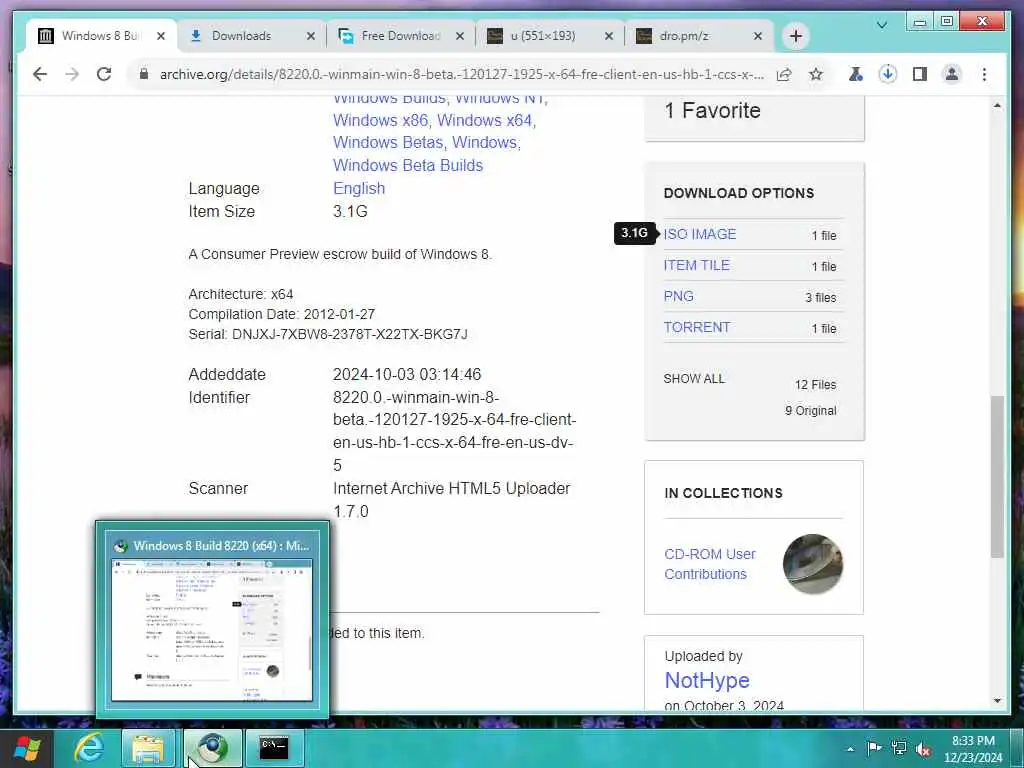Reload the archive.org page
This screenshot has height=768, width=1024.
(x=104, y=74)
